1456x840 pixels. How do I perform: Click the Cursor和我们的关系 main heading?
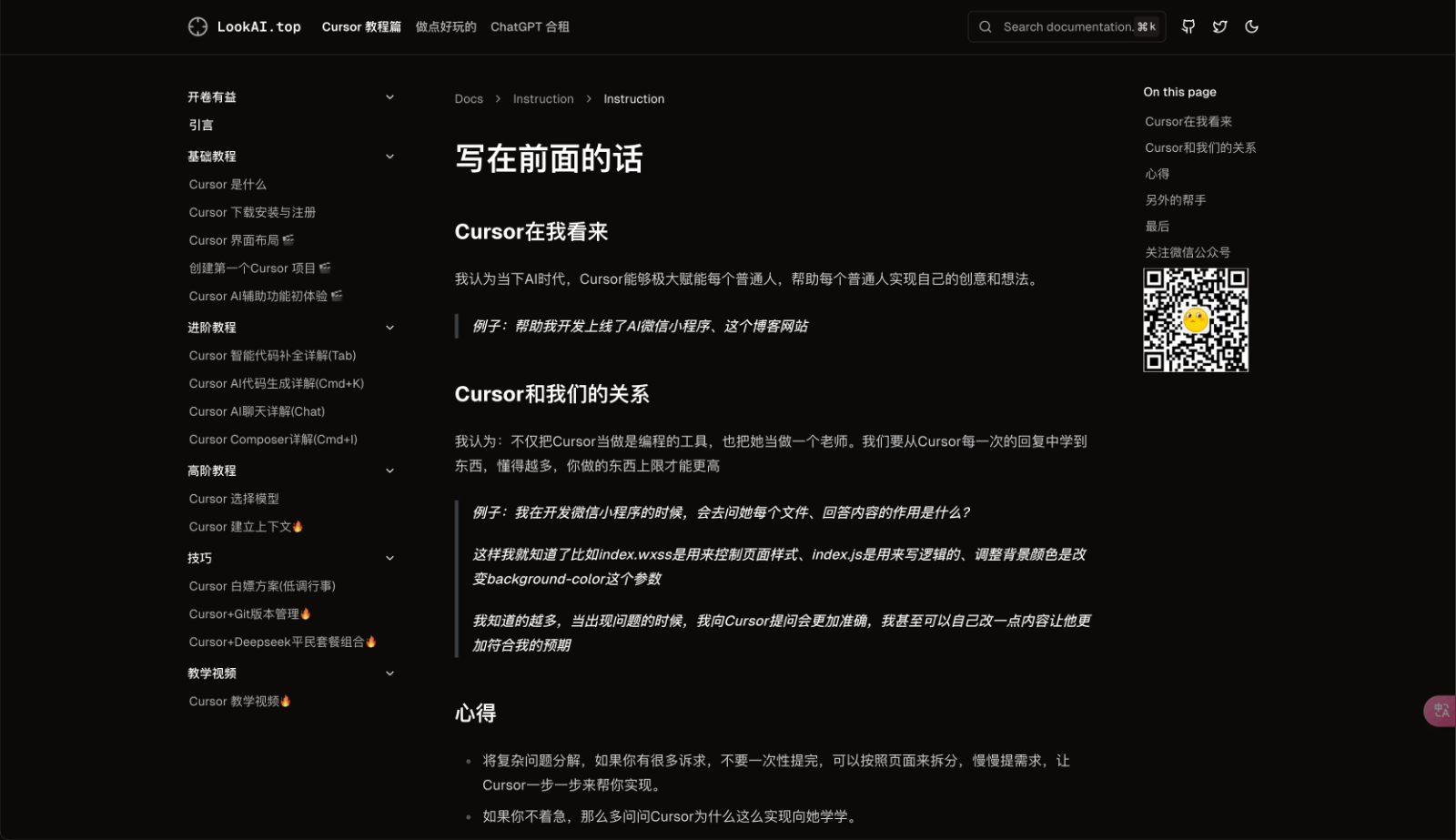551,394
